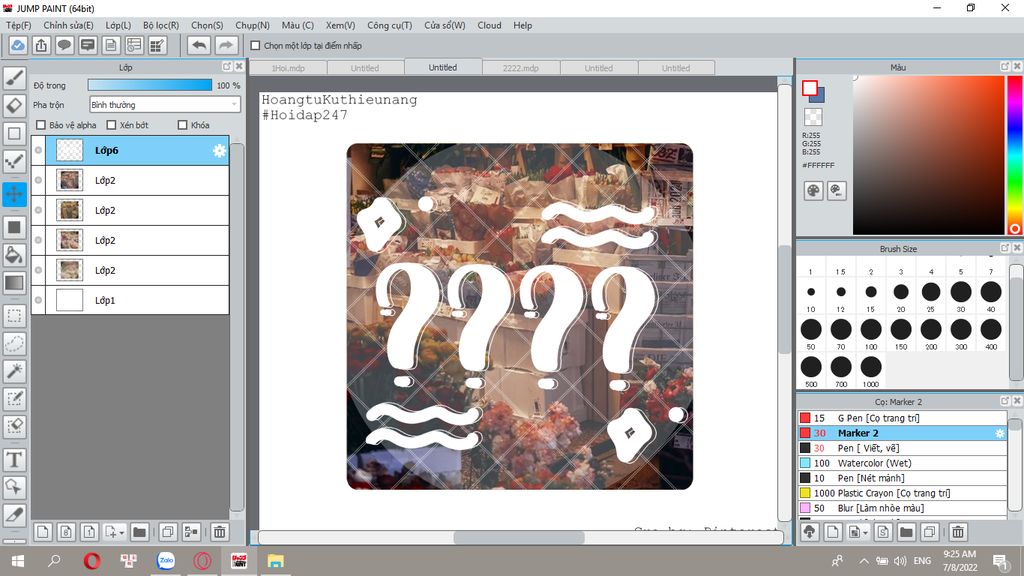Toggle visibility of layer Lớp6
This screenshot has height=576, width=1024.
(x=39, y=150)
